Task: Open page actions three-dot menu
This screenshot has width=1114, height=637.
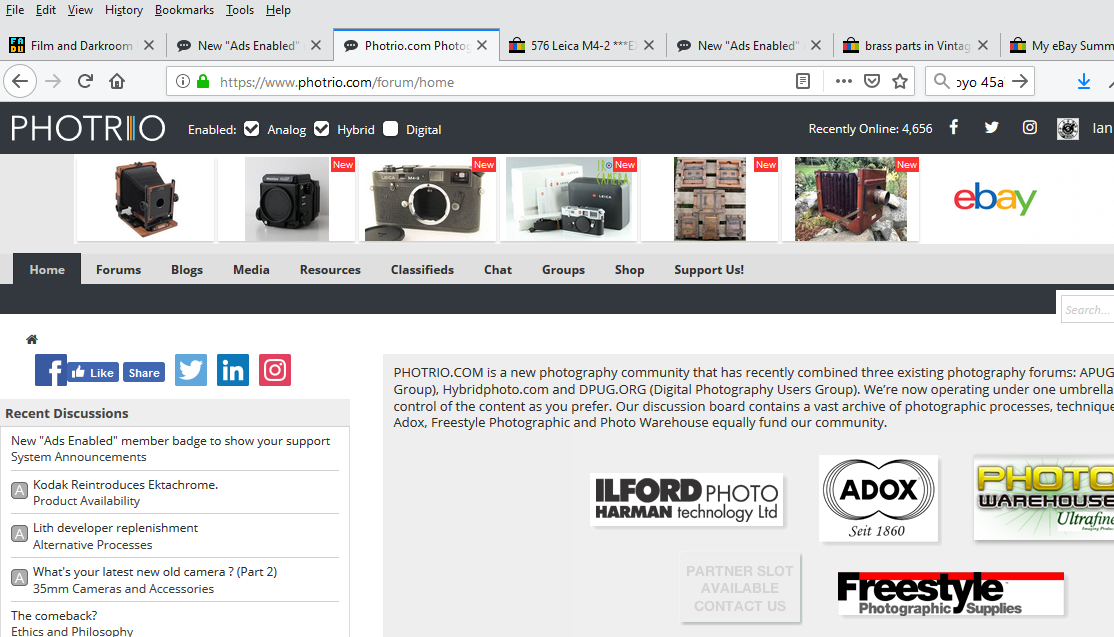Action: pyautogui.click(x=844, y=81)
